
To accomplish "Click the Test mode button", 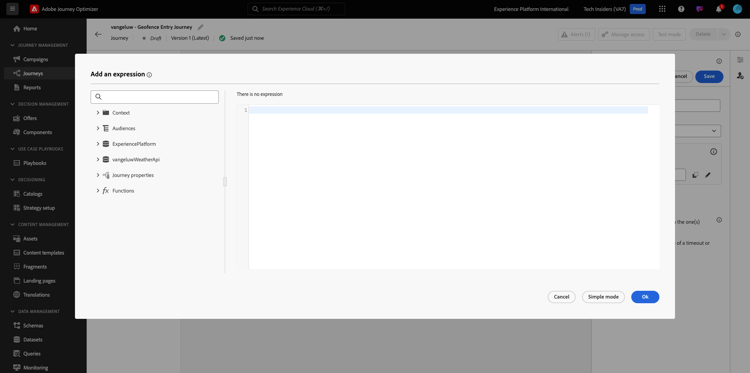I will 669,34.
